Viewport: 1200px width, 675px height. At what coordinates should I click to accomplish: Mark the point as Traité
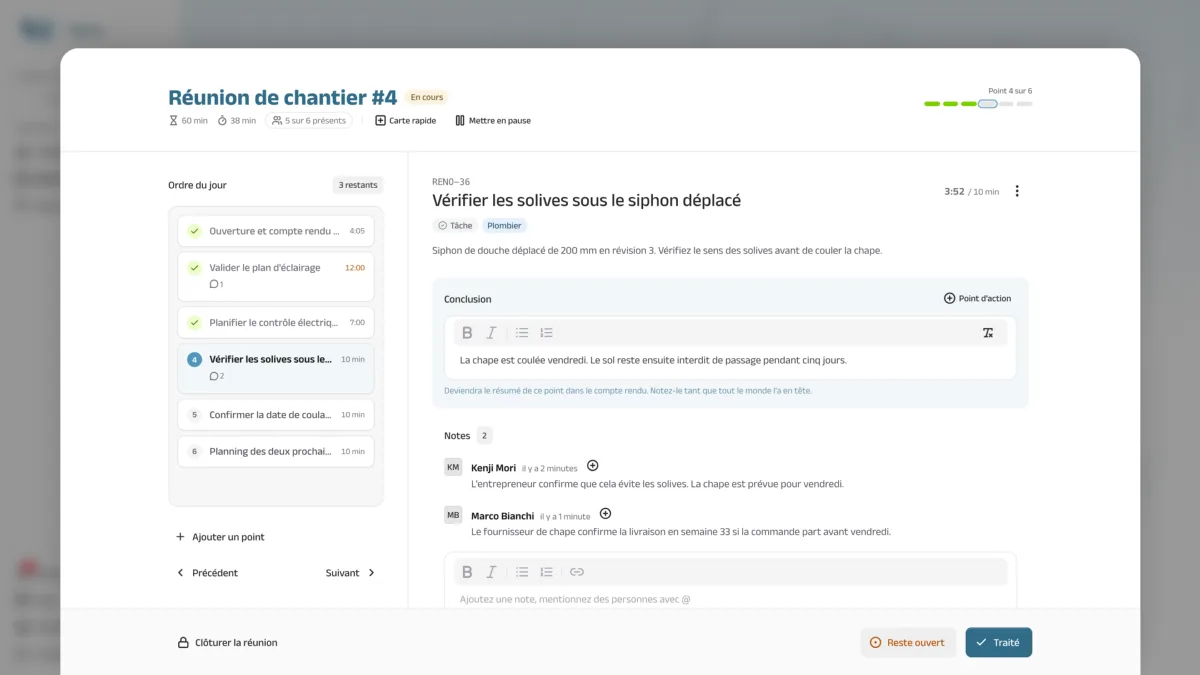coord(998,643)
